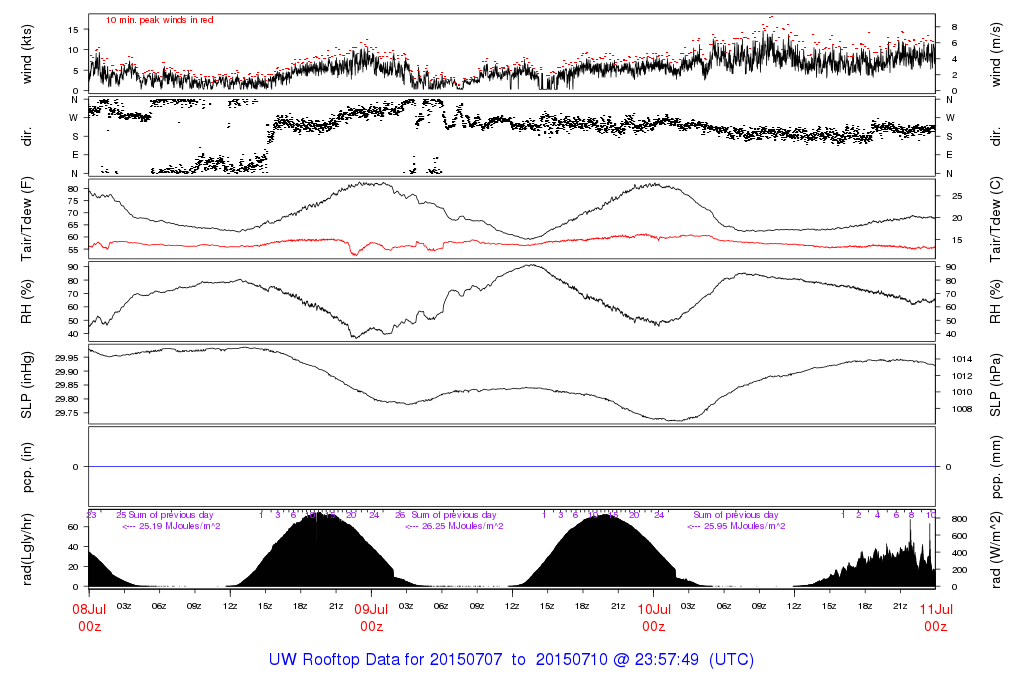The height and width of the screenshot is (700, 1024).
Task: Click the "09Jul" date marker on the time axis
Action: [x=371, y=609]
